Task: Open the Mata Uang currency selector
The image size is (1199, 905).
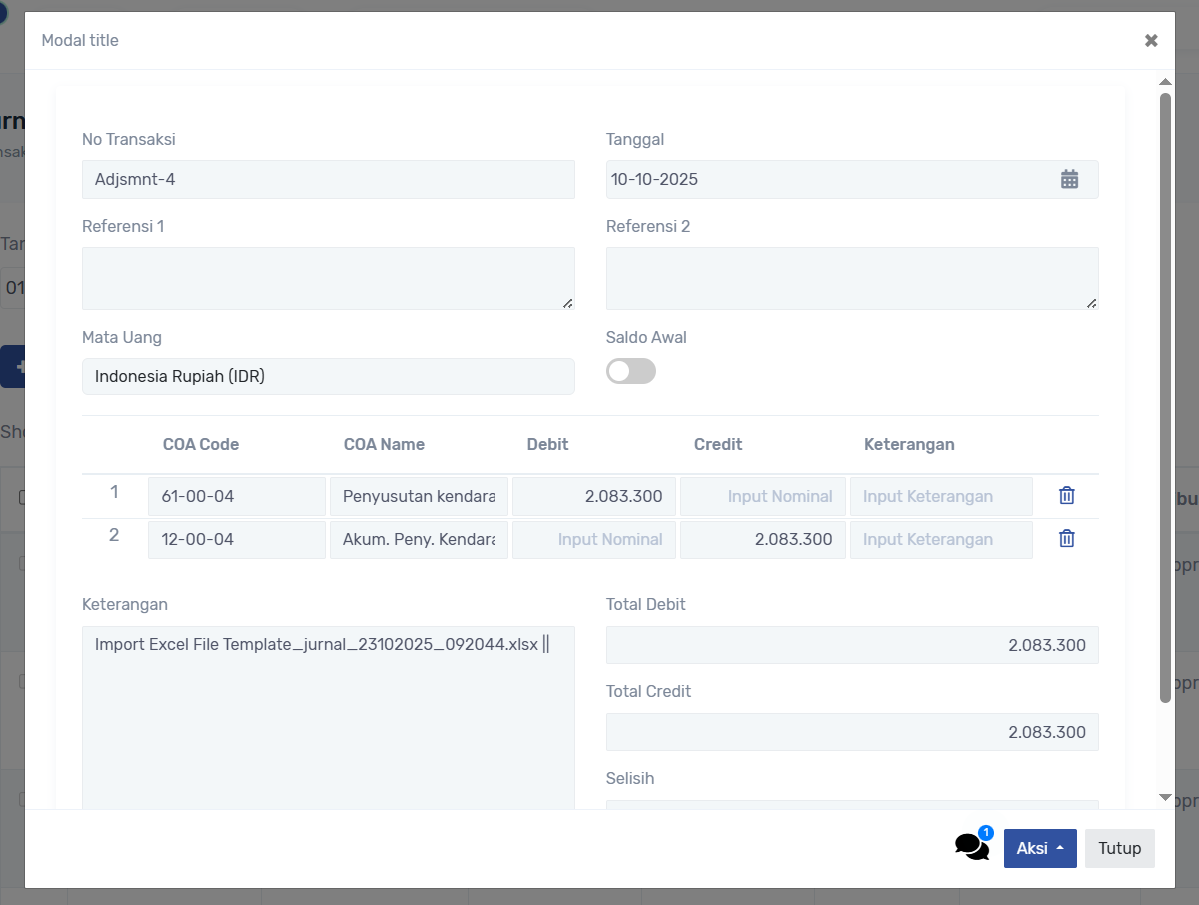Action: point(328,377)
